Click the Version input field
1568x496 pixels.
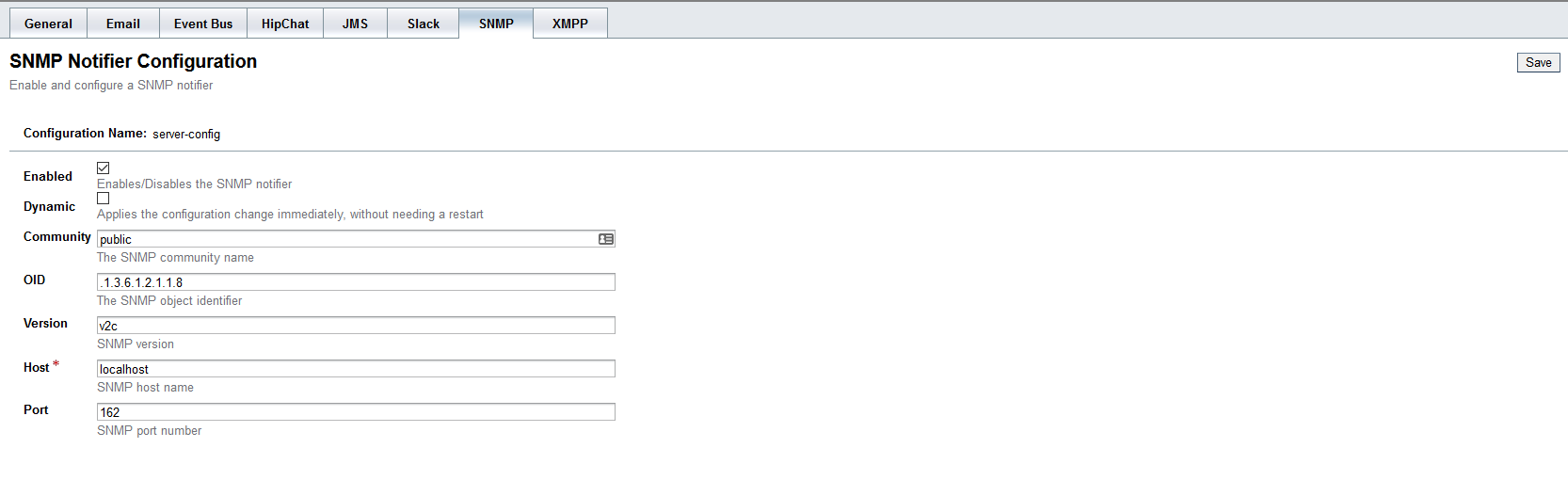356,326
